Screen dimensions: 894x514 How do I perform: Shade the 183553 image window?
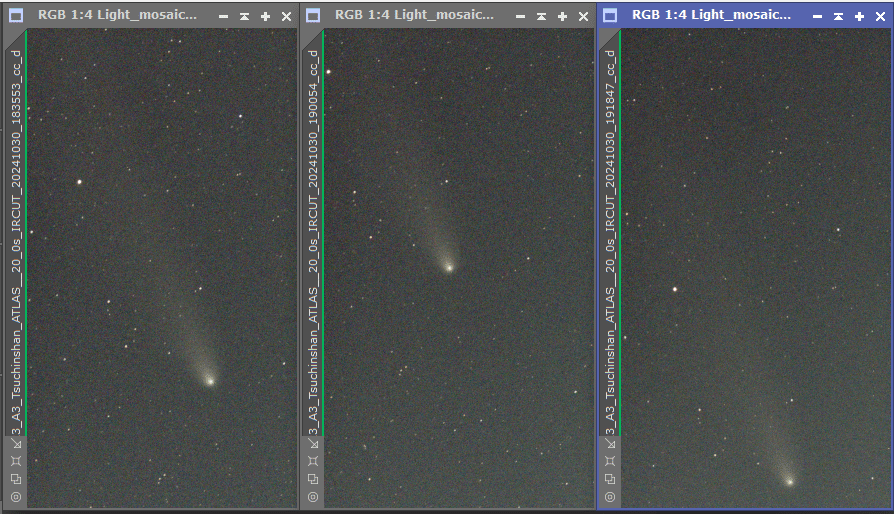click(x=245, y=17)
